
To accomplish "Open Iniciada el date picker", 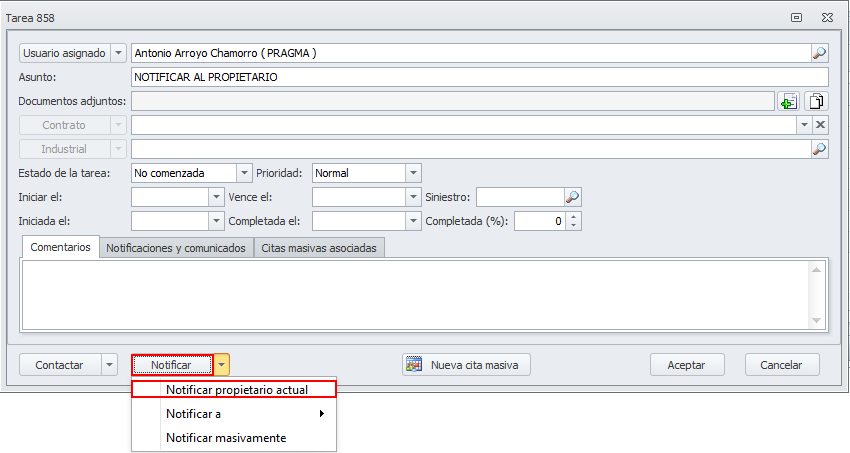I will tap(216, 221).
